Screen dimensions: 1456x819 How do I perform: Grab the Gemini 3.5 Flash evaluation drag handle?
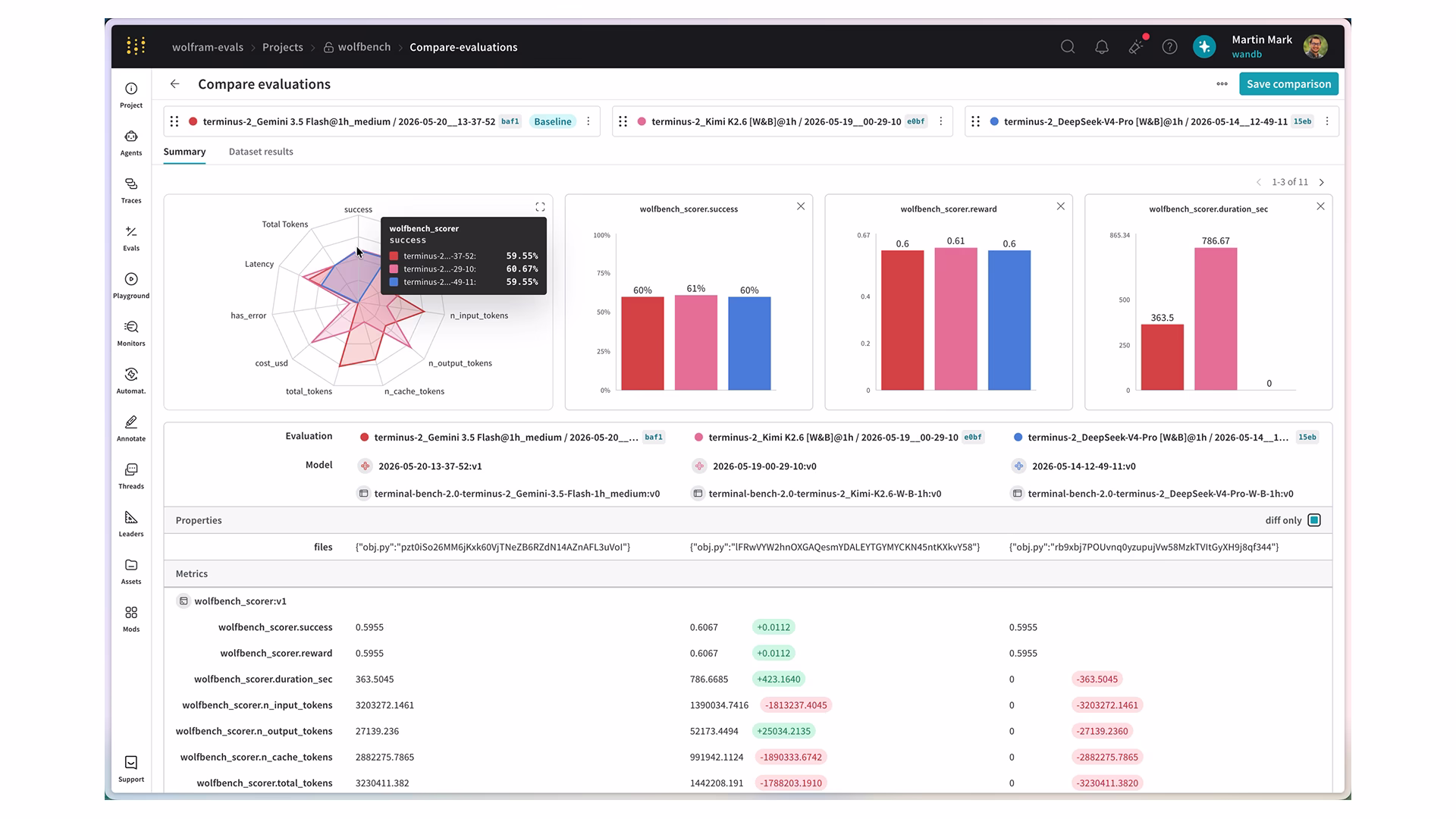(x=174, y=121)
